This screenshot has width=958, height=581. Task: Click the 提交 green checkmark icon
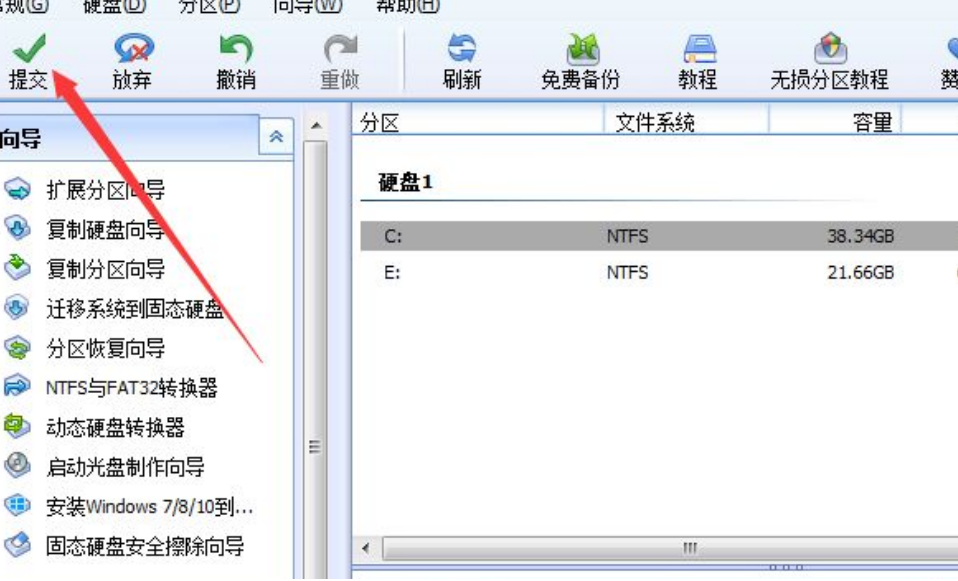(x=29, y=48)
